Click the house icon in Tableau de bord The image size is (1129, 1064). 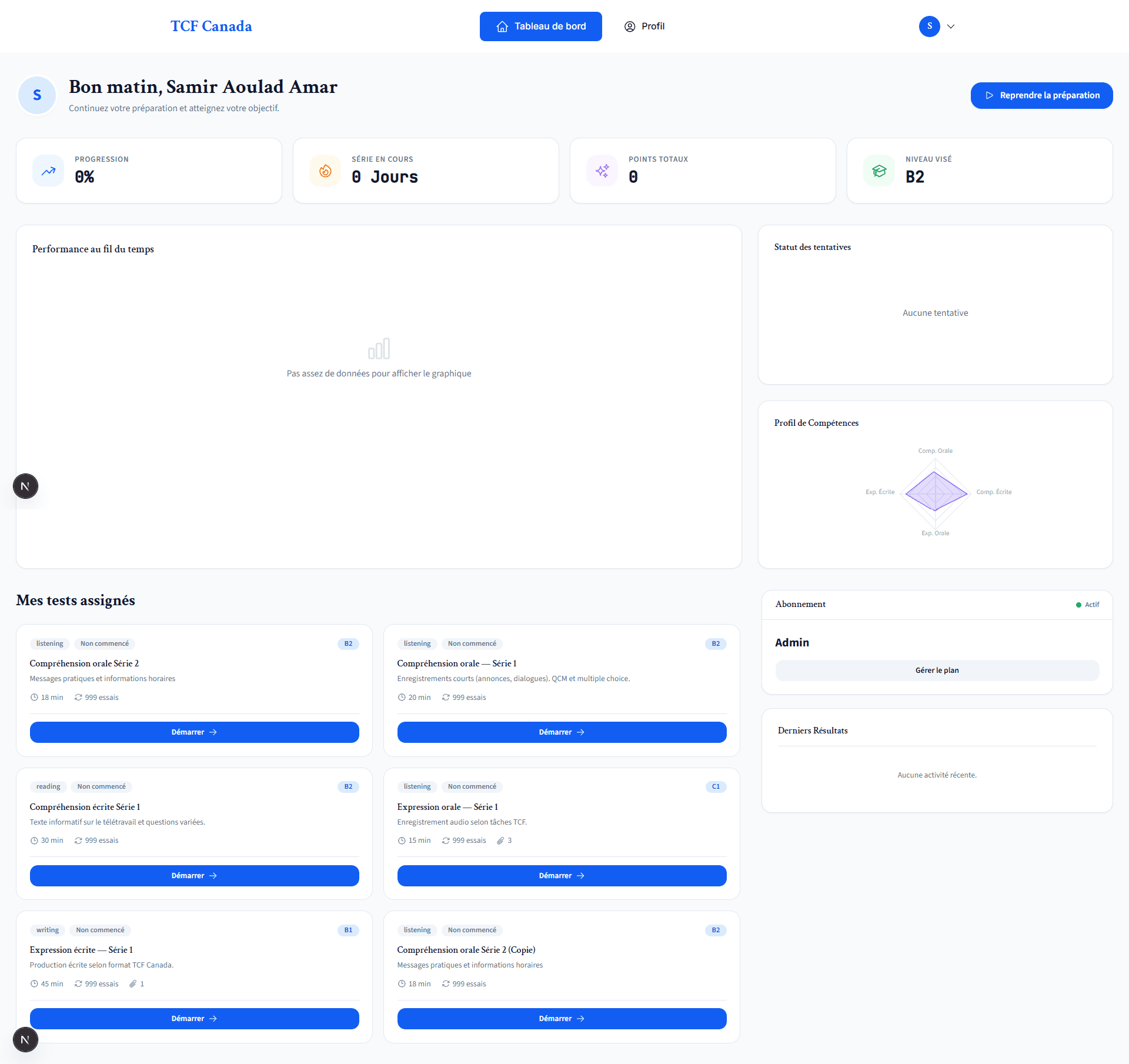502,26
